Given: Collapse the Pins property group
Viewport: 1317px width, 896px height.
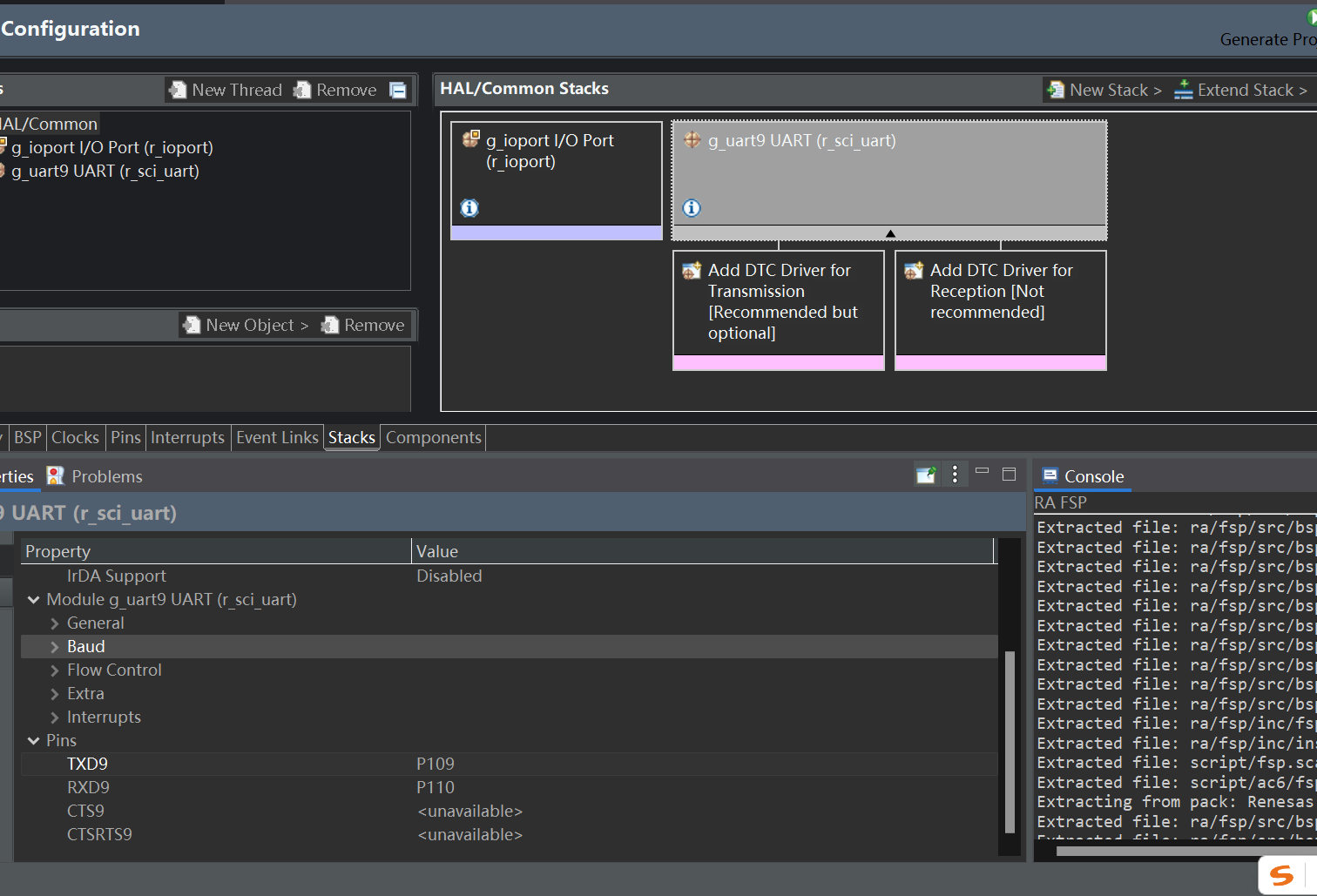Looking at the screenshot, I should (34, 740).
